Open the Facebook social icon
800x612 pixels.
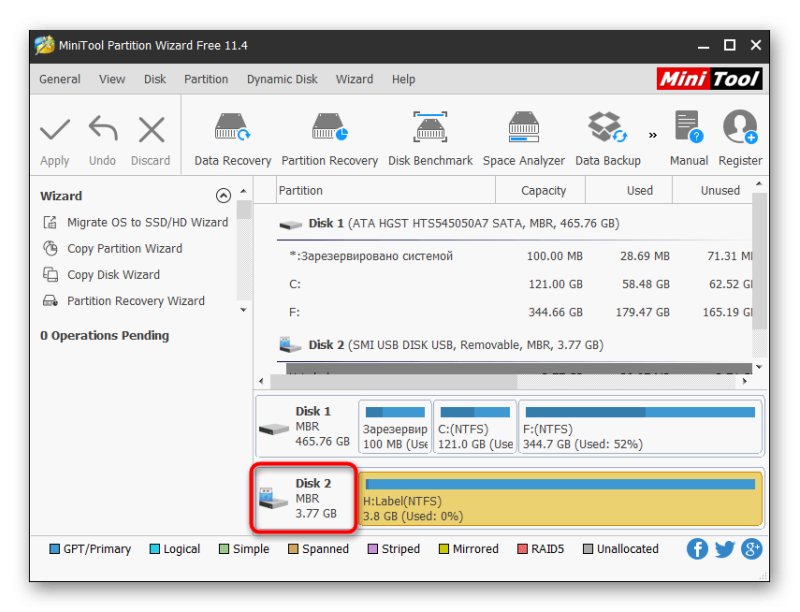(x=697, y=549)
